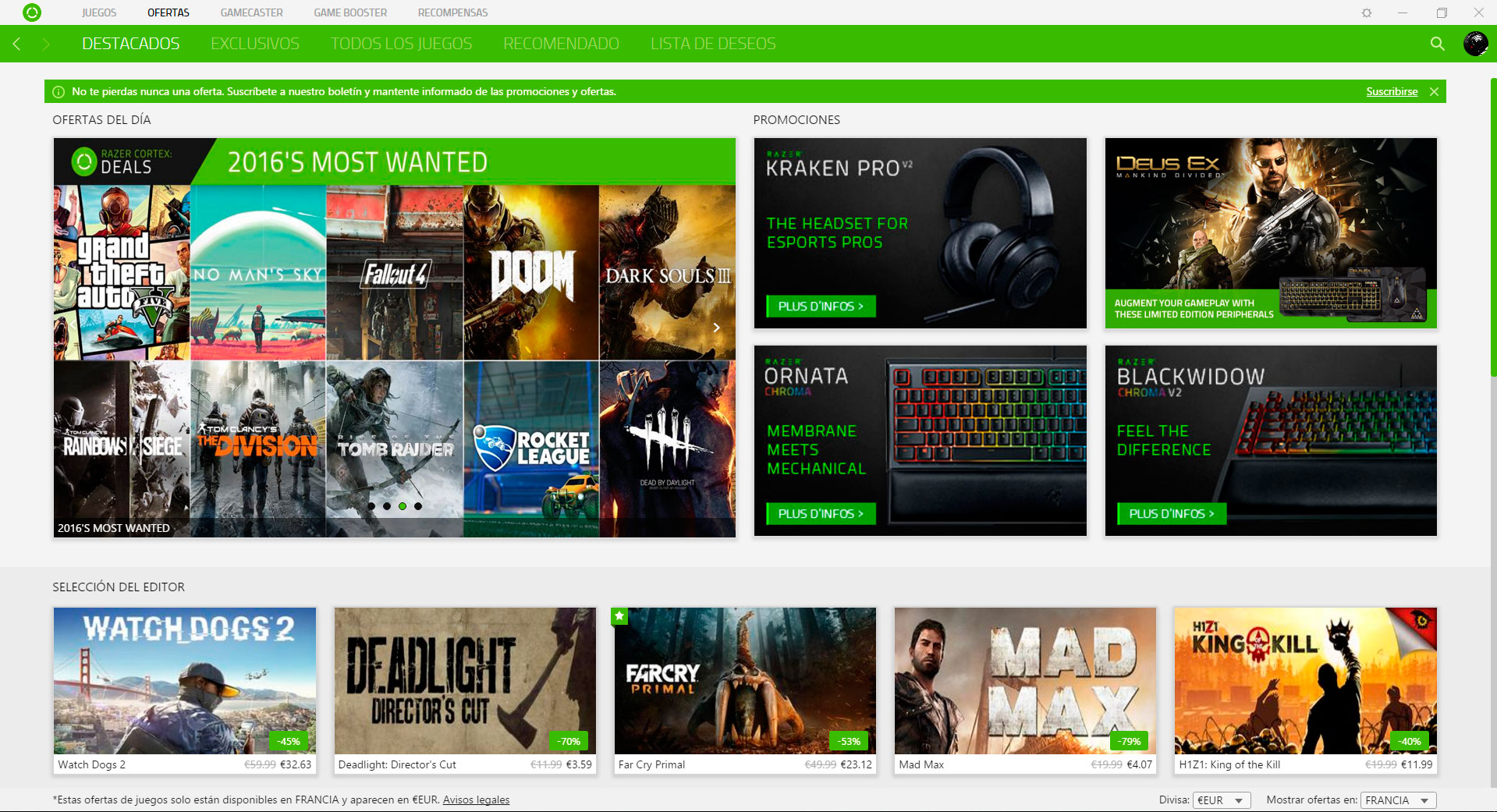
Task: Go forward with the right arrow
Action: (45, 44)
